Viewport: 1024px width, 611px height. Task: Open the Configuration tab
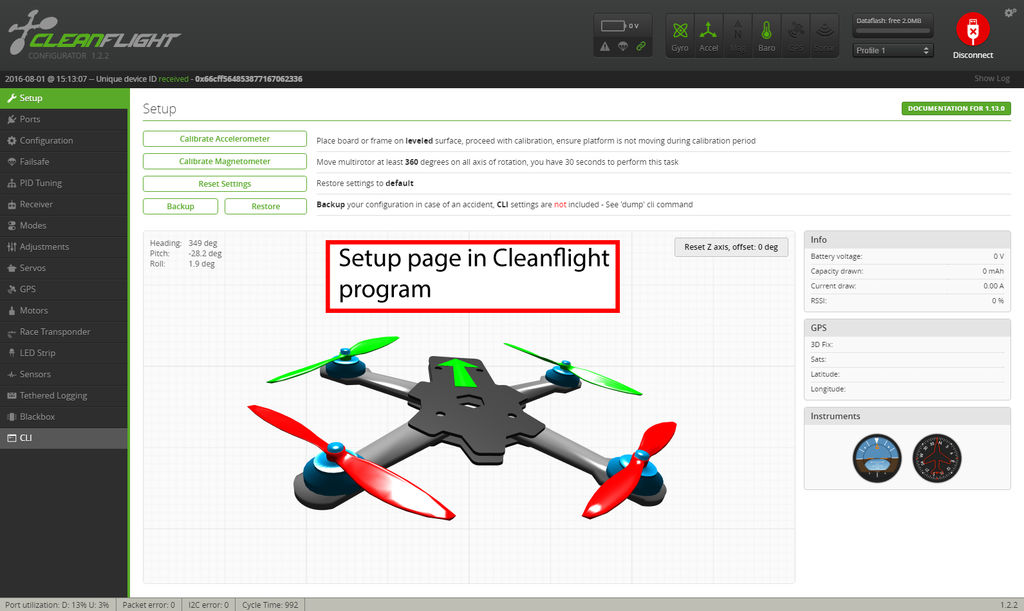pyautogui.click(x=64, y=140)
